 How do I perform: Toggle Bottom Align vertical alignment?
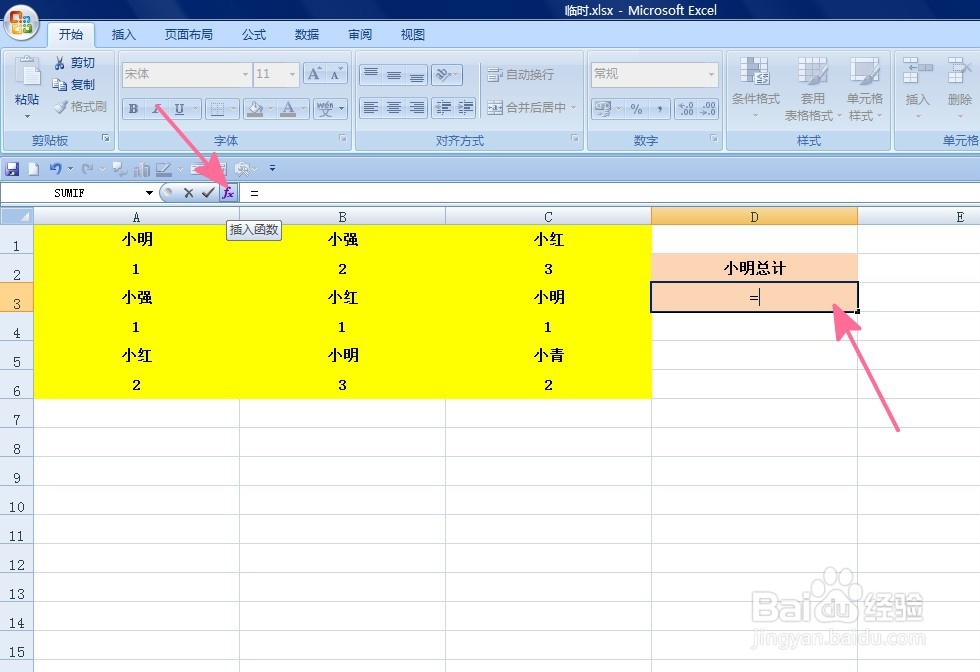point(417,74)
